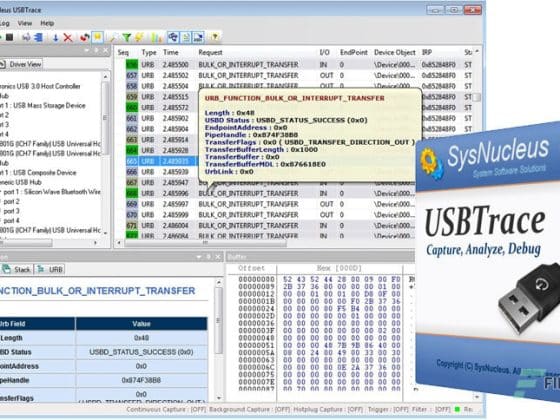Click the log list horizontal scrollbar thumb
Screen dimensions: 560x420
205,243
